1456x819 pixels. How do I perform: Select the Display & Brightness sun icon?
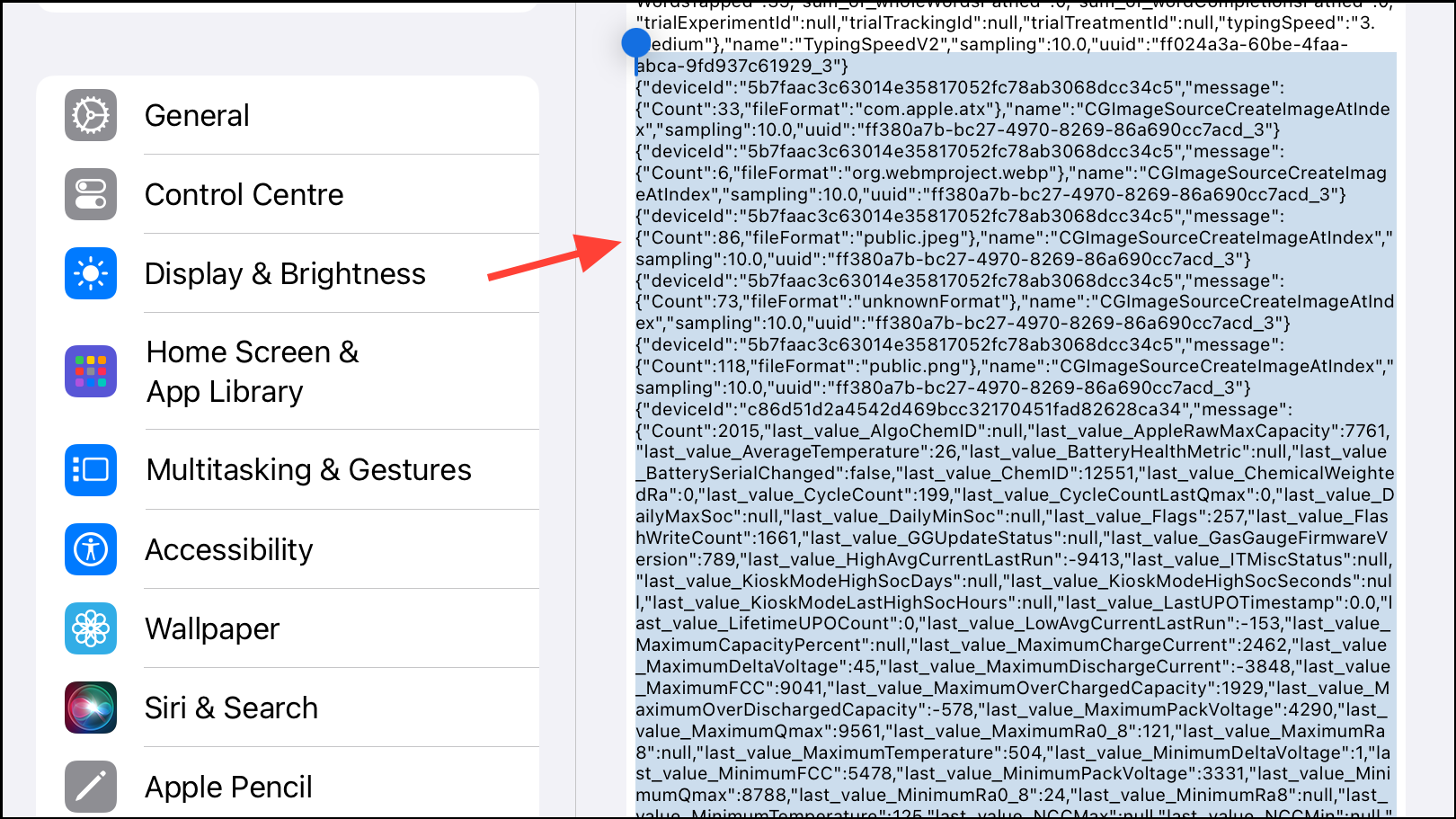coord(91,273)
